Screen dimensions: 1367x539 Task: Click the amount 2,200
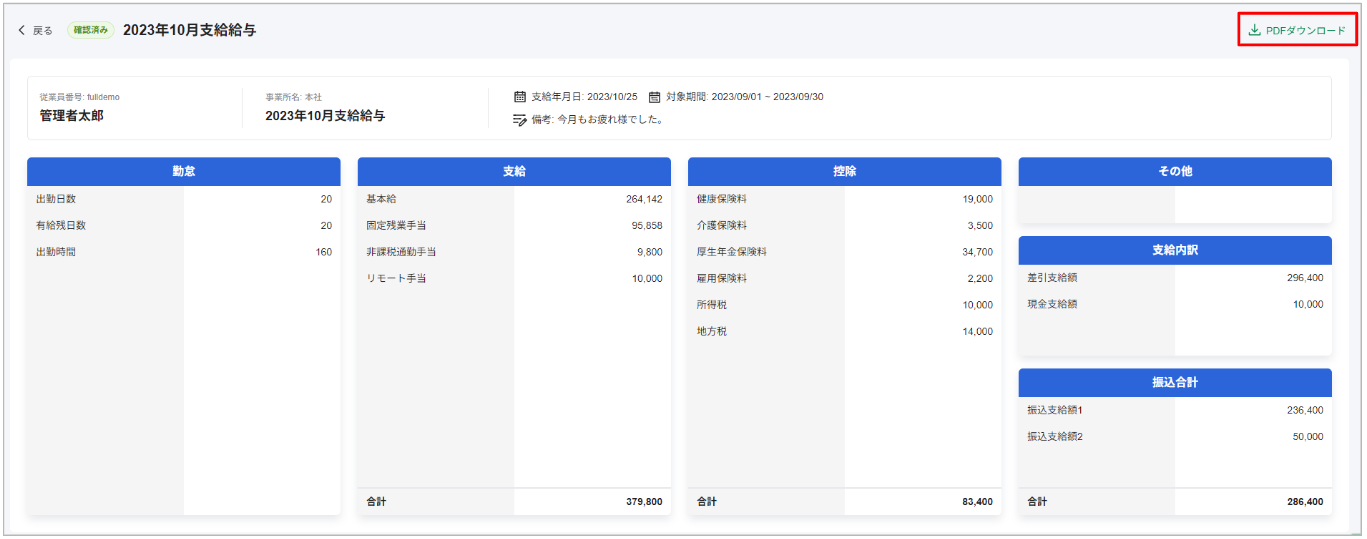pyautogui.click(x=981, y=278)
